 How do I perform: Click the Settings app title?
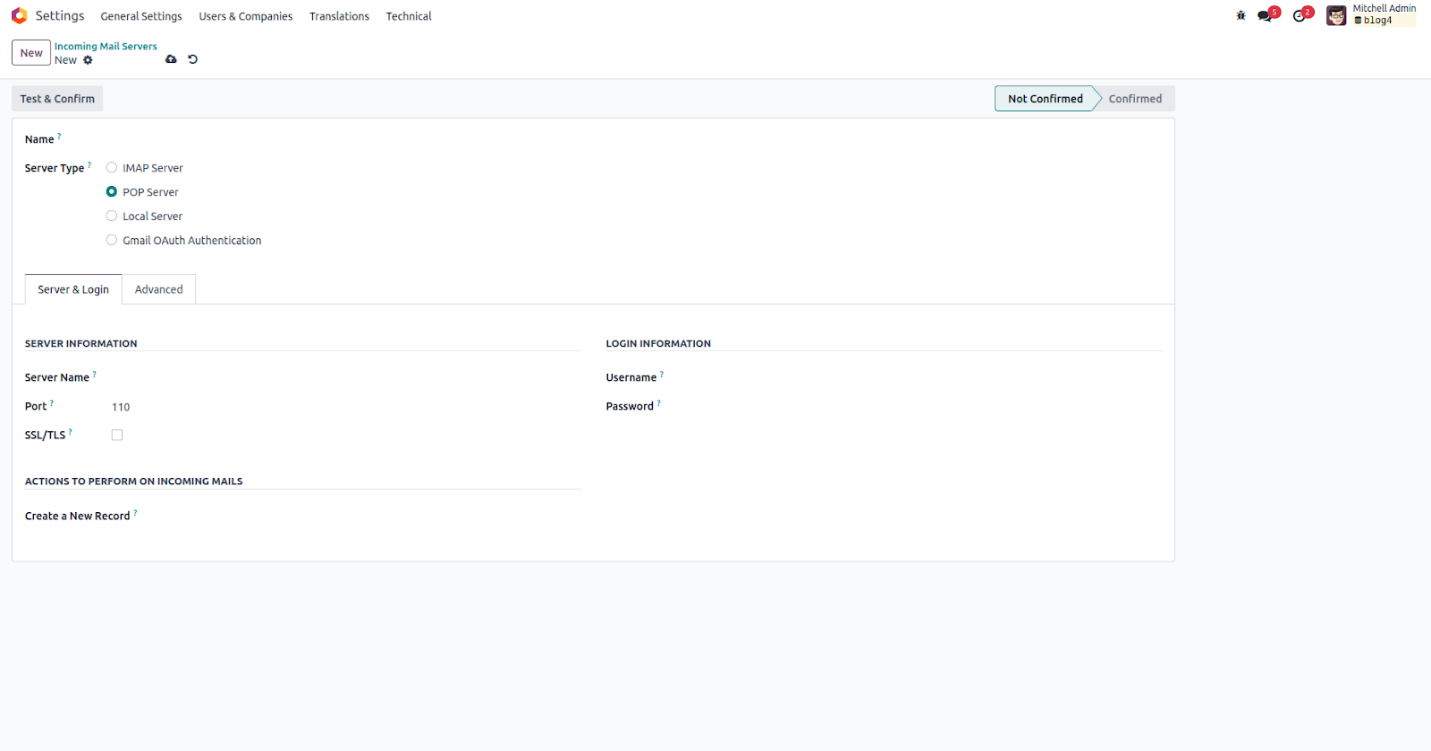click(60, 16)
